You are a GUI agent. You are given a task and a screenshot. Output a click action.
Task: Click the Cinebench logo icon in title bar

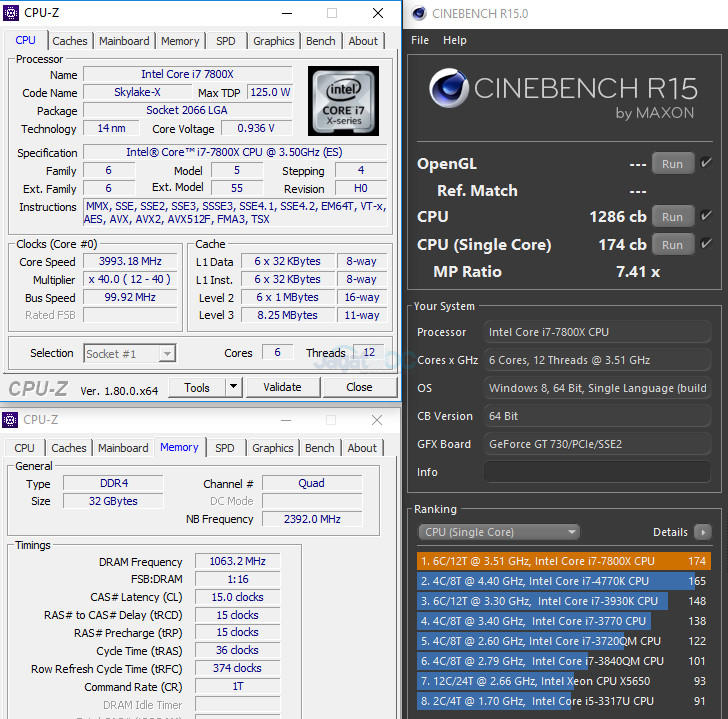pos(419,13)
